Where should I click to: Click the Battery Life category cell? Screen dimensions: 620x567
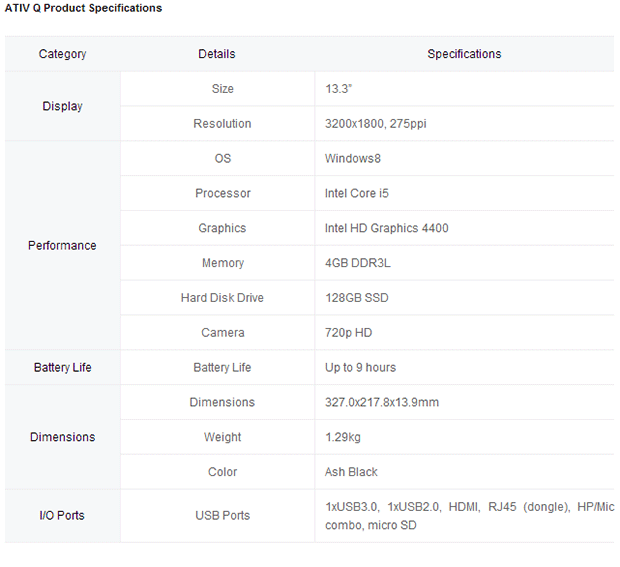[x=62, y=367]
